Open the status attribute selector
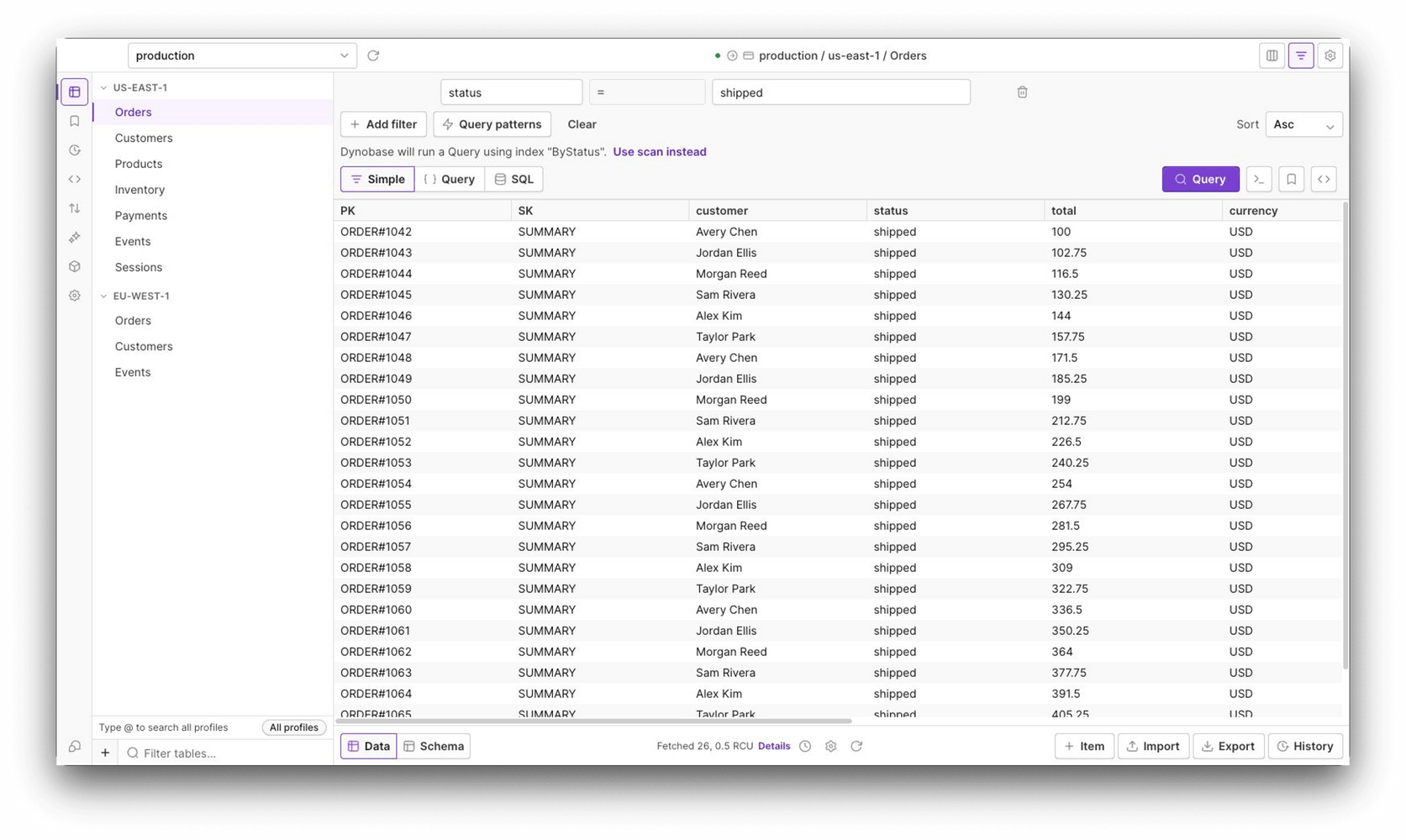 (x=511, y=92)
